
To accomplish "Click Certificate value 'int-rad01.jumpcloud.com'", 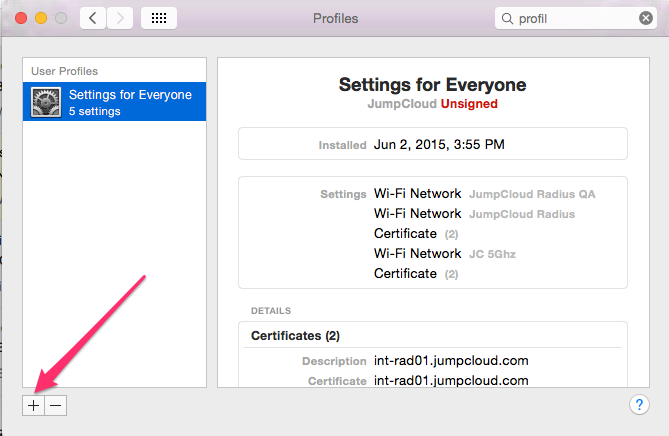I will [451, 380].
